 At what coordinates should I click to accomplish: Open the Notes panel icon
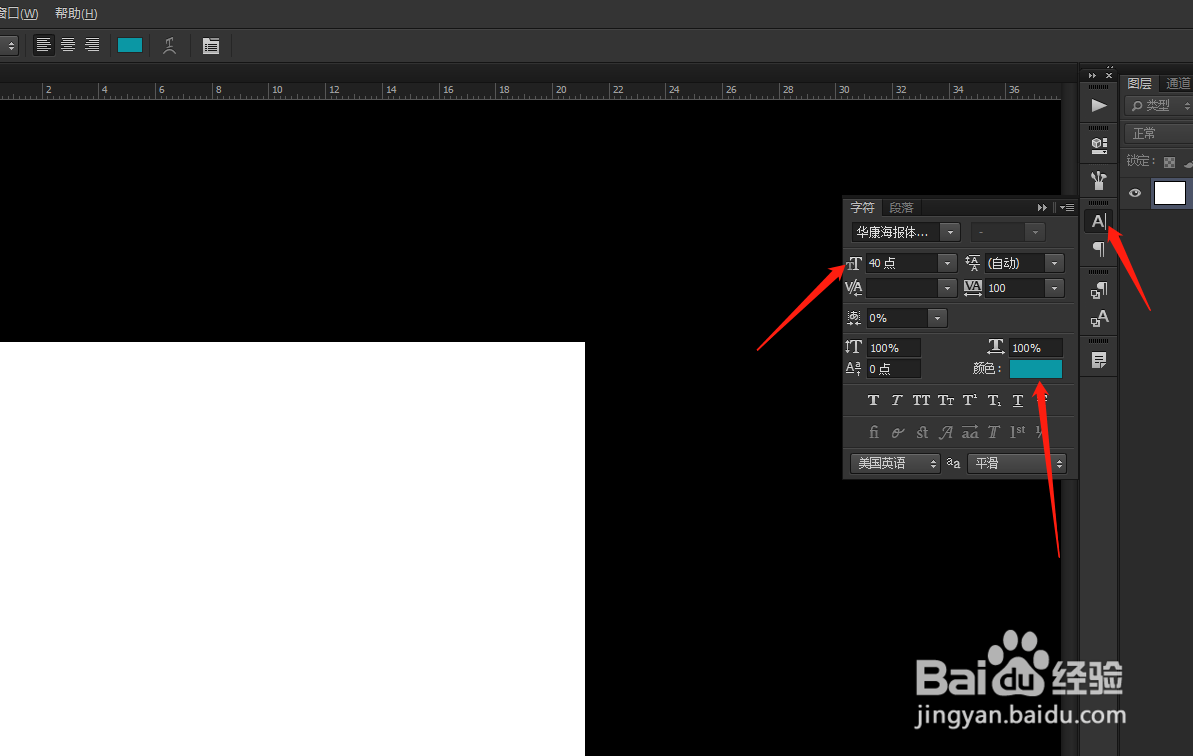1099,360
